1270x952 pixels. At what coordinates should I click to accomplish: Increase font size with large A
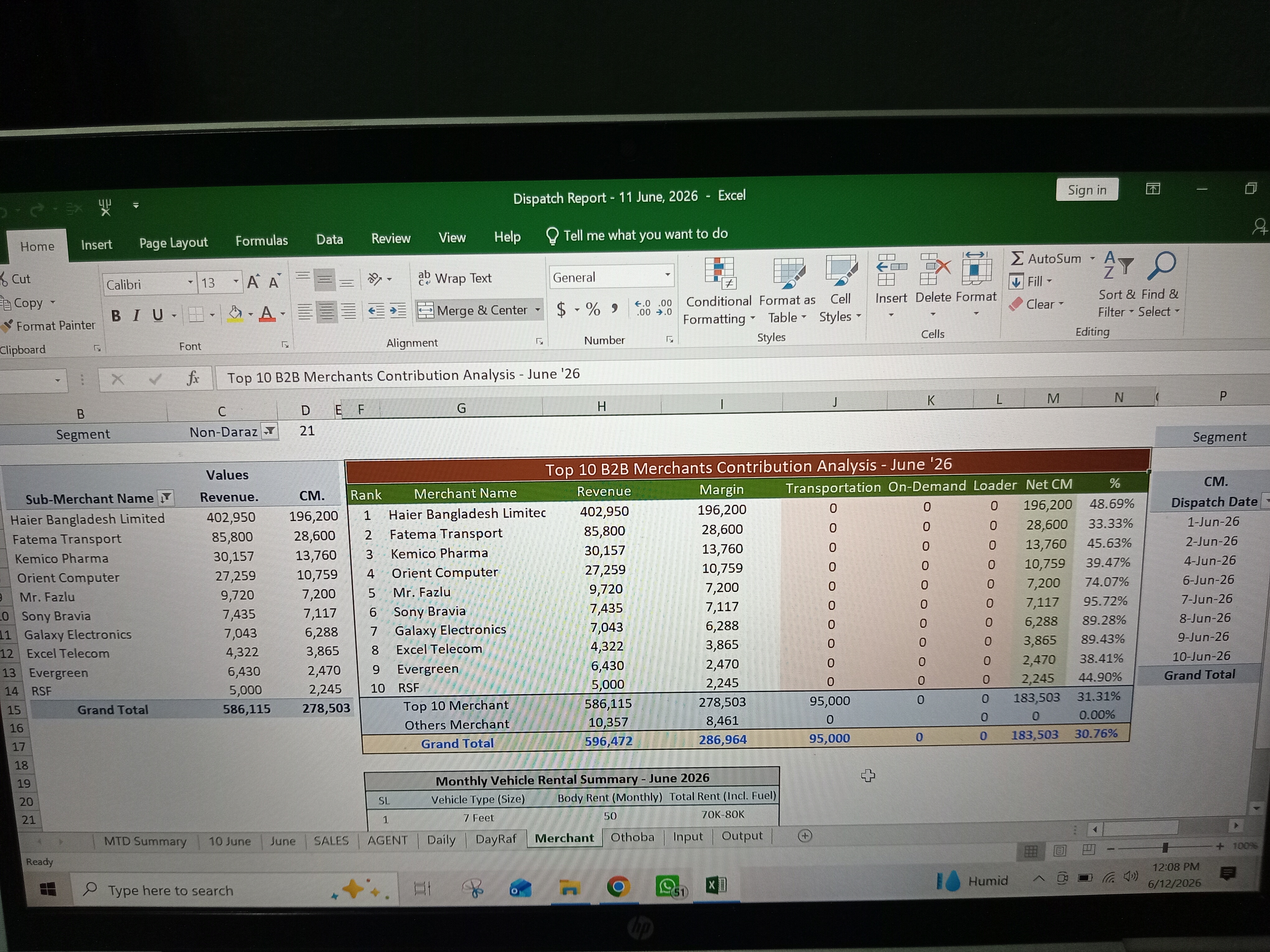[253, 281]
